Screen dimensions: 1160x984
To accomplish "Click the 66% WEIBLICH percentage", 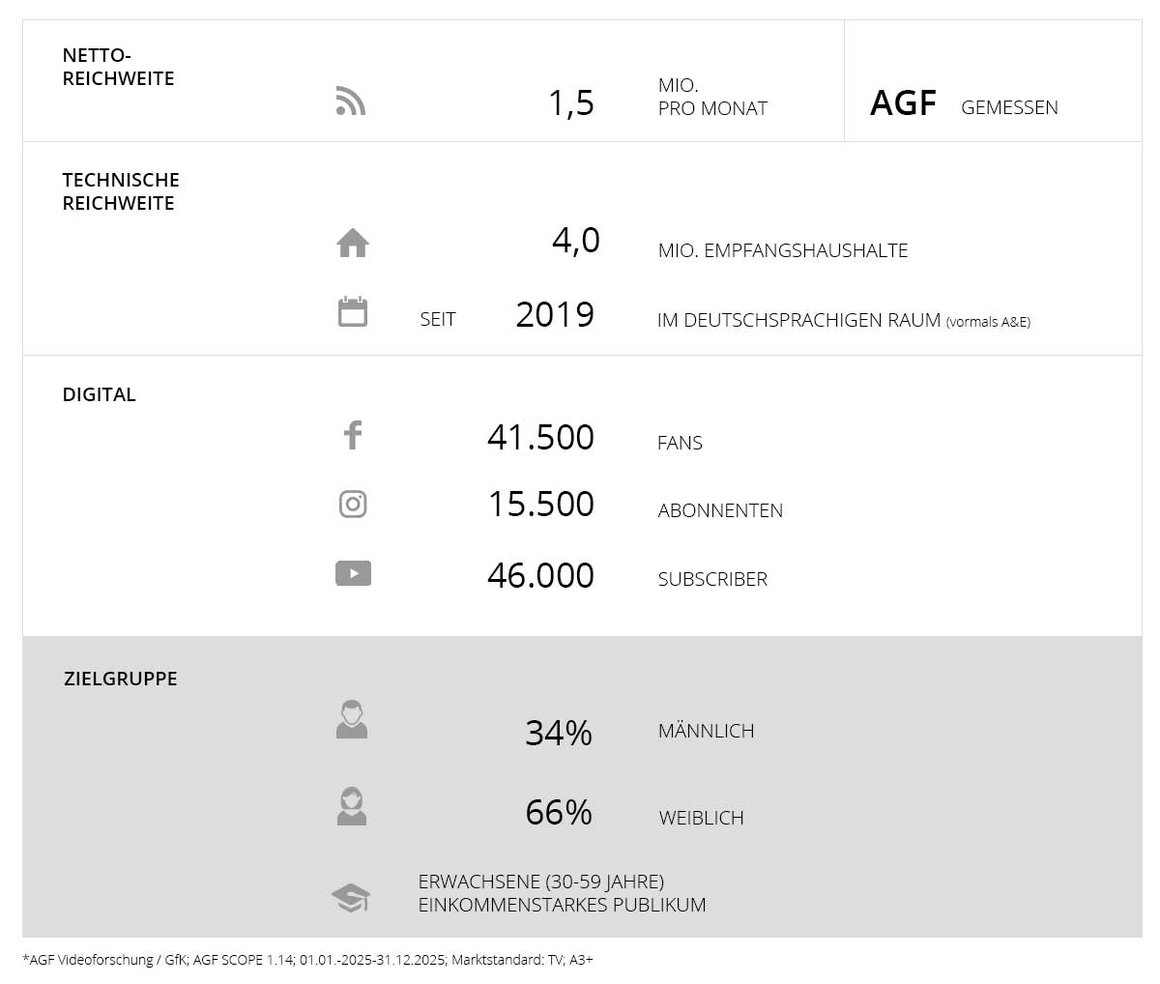I will [x=558, y=812].
